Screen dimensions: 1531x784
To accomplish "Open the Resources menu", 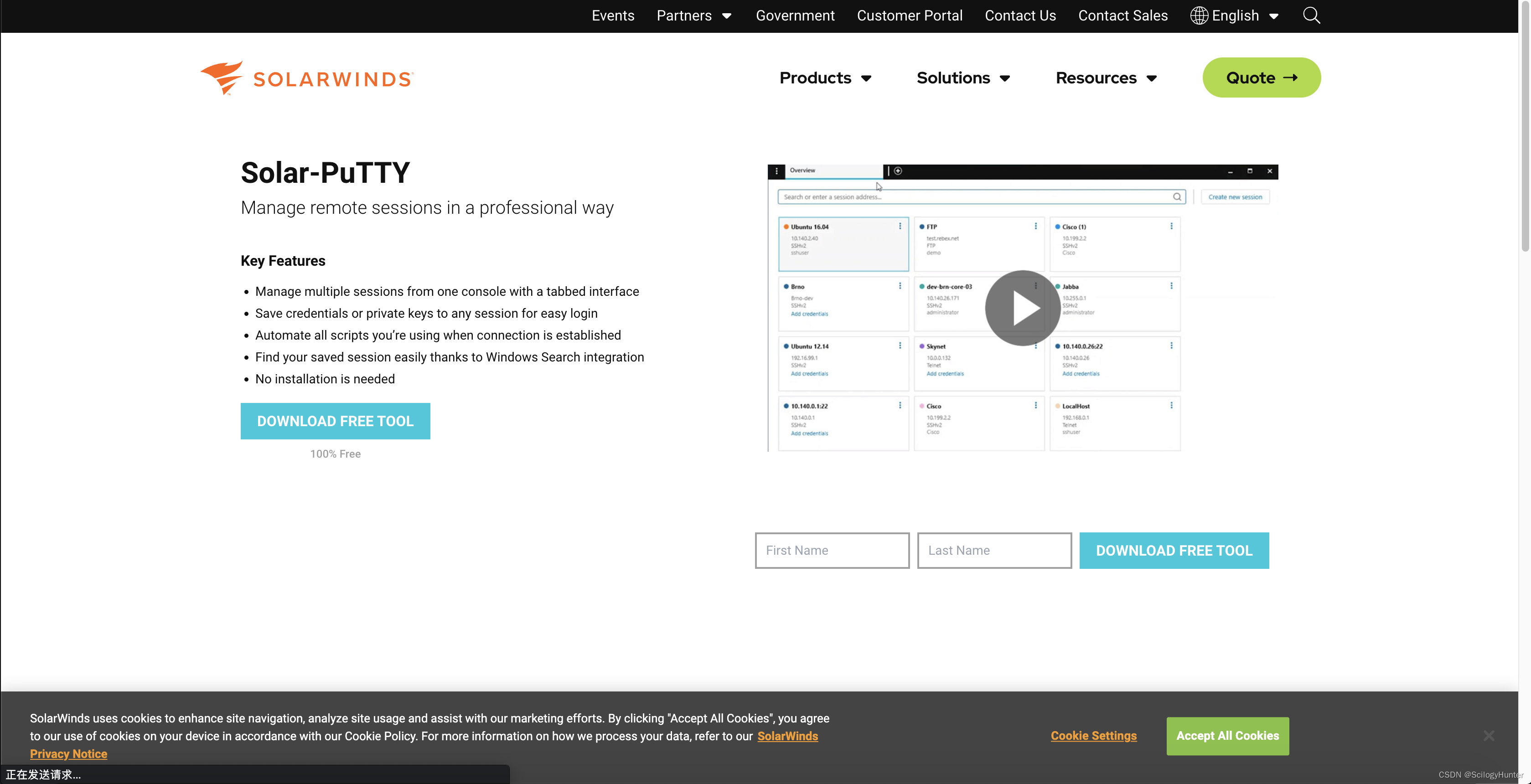I will pos(1107,77).
